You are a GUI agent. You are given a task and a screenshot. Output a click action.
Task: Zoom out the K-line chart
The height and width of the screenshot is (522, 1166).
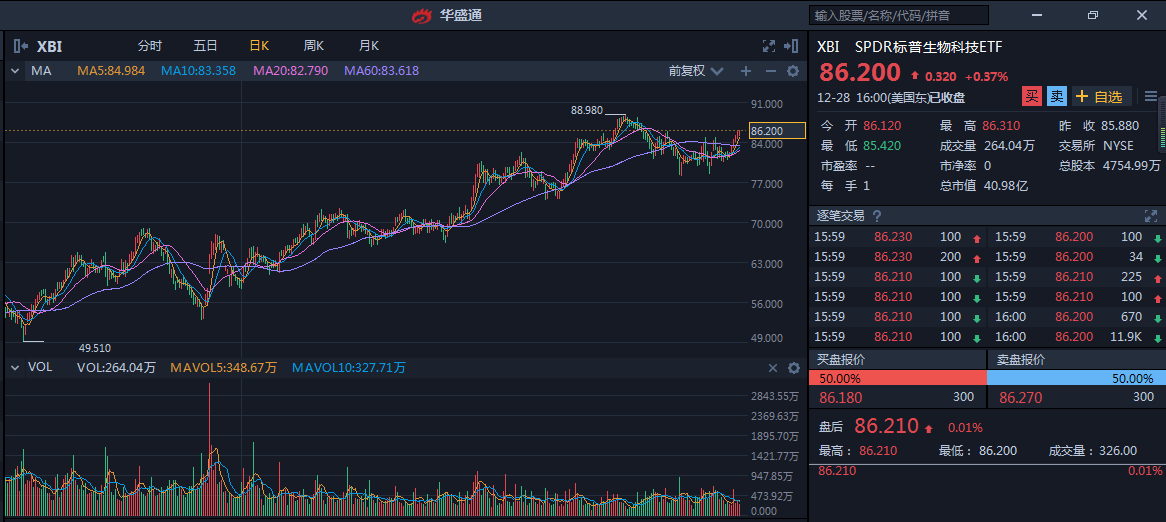(x=770, y=71)
